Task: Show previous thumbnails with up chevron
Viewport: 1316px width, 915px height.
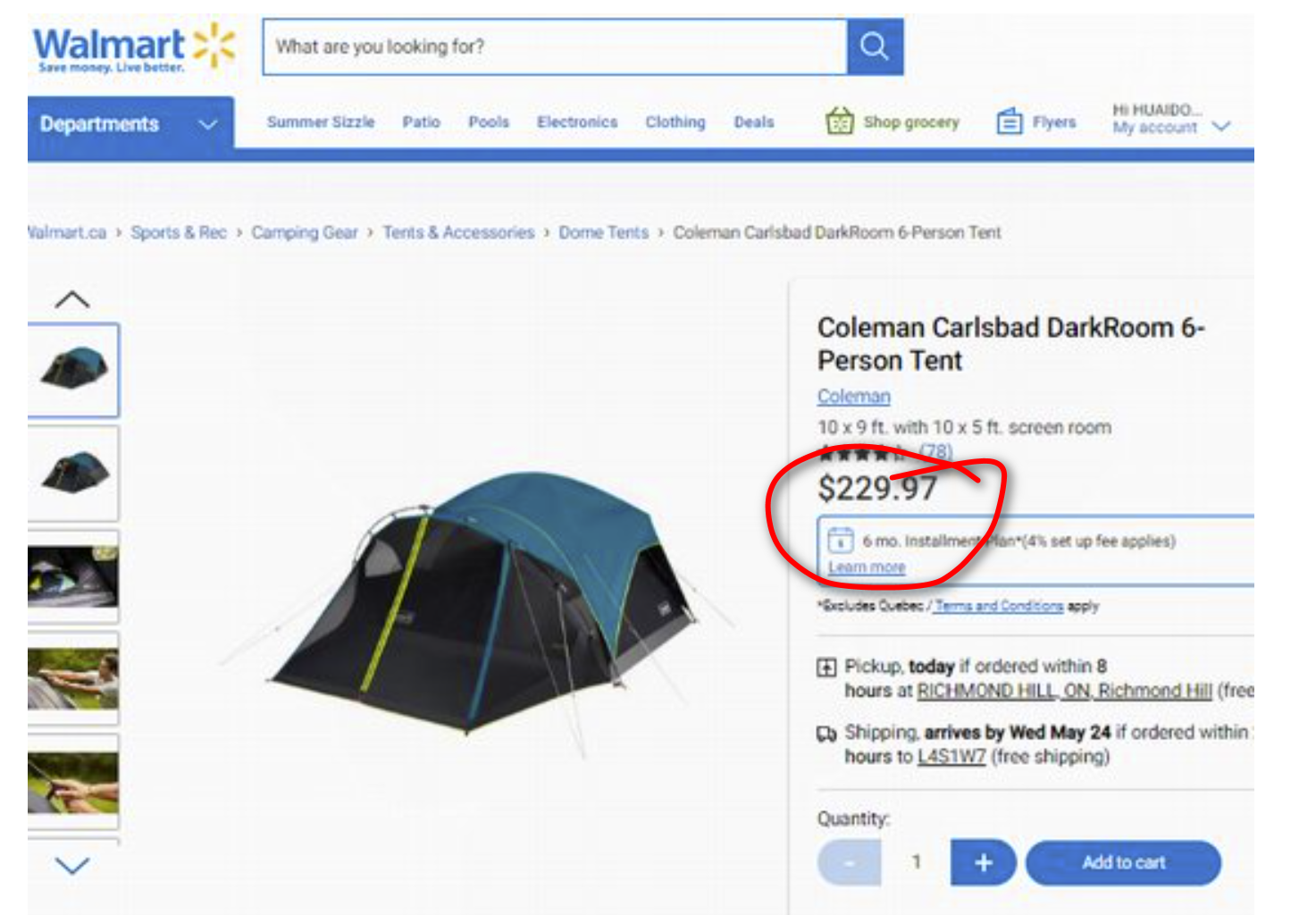Action: [x=72, y=299]
